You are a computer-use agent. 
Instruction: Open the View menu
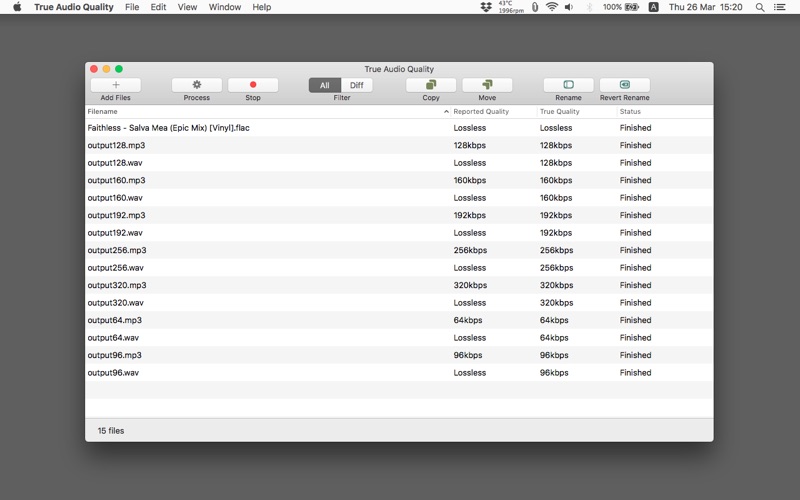pyautogui.click(x=187, y=7)
